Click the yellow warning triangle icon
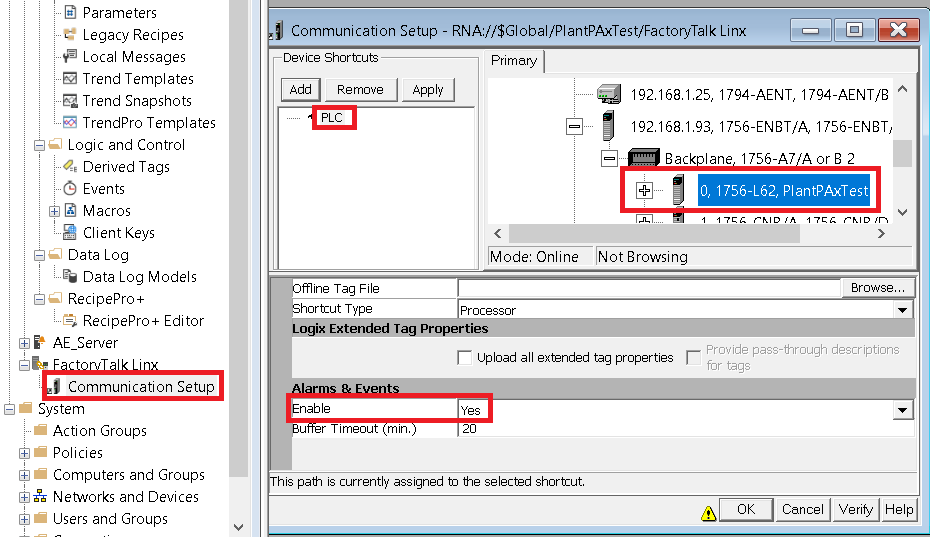The image size is (930, 537). 708,513
